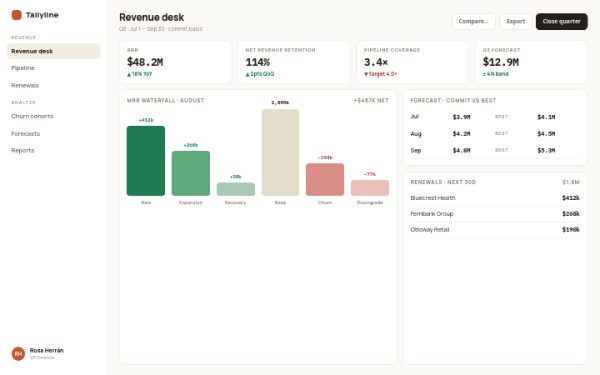Click the Sep best value $5.3M

[x=546, y=151]
